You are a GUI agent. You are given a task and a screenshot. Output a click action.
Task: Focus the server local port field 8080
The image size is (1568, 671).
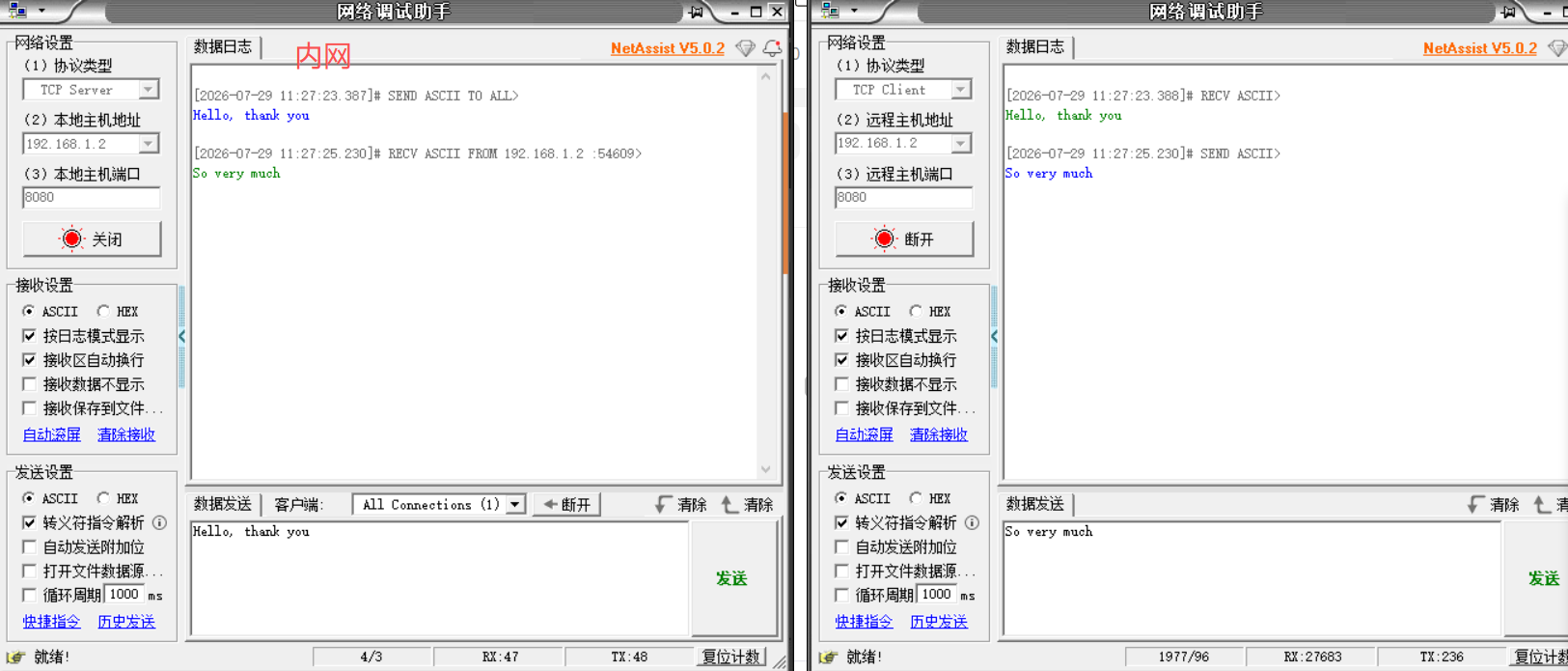pos(92,197)
